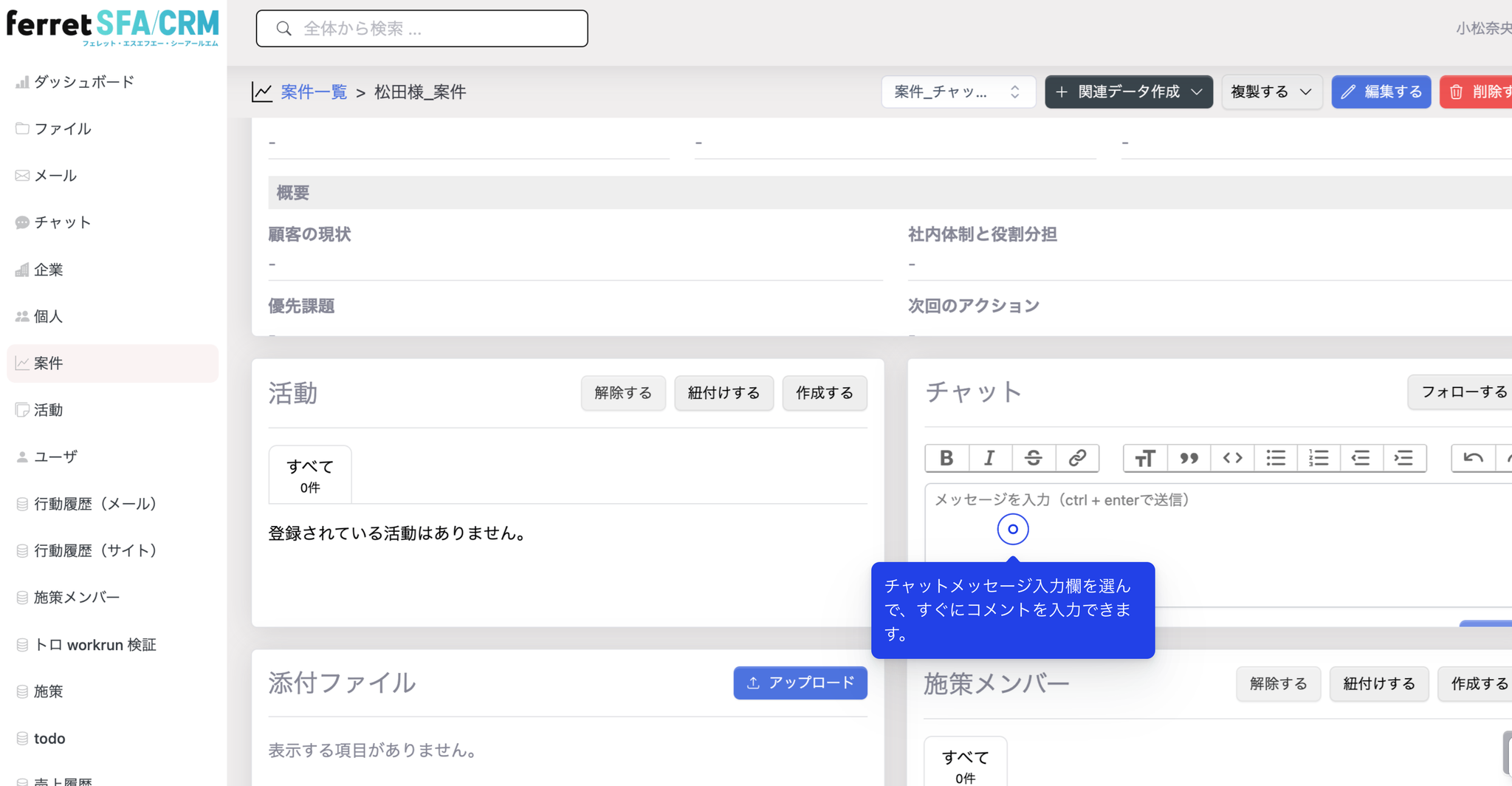This screenshot has width=1512, height=786.
Task: Click 作成する in the 活動 panel
Action: point(825,393)
